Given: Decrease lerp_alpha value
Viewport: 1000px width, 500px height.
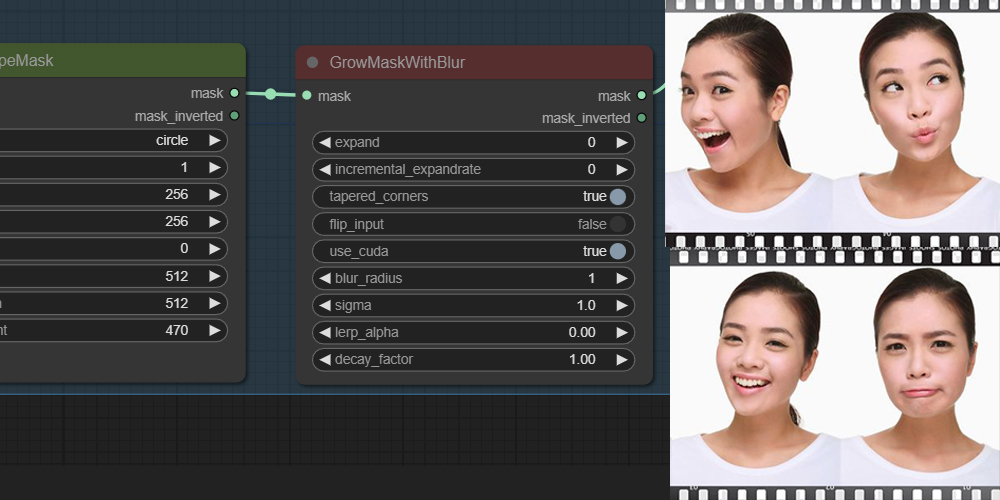Looking at the screenshot, I should [325, 332].
